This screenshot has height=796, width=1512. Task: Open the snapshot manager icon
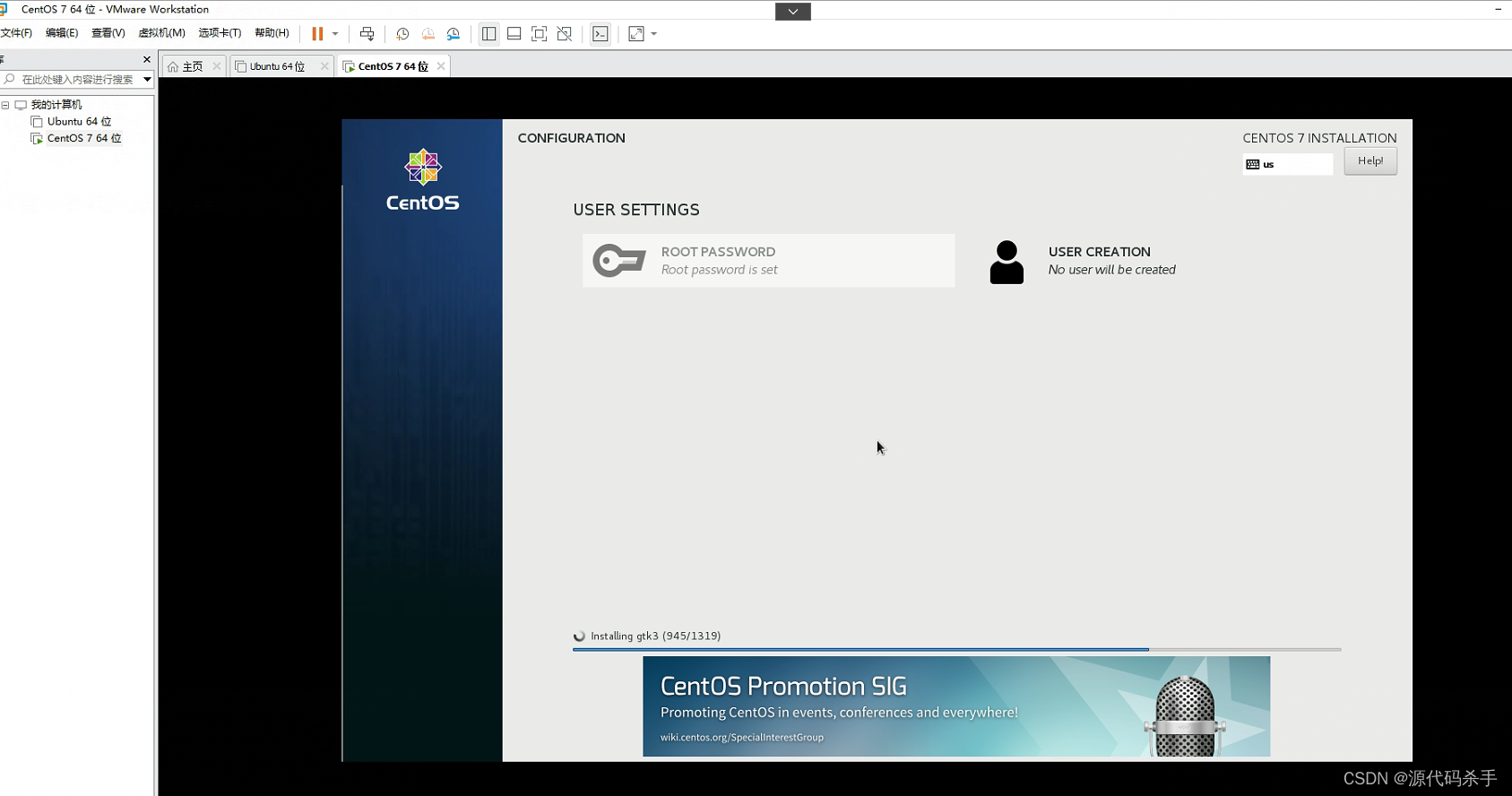tap(454, 34)
